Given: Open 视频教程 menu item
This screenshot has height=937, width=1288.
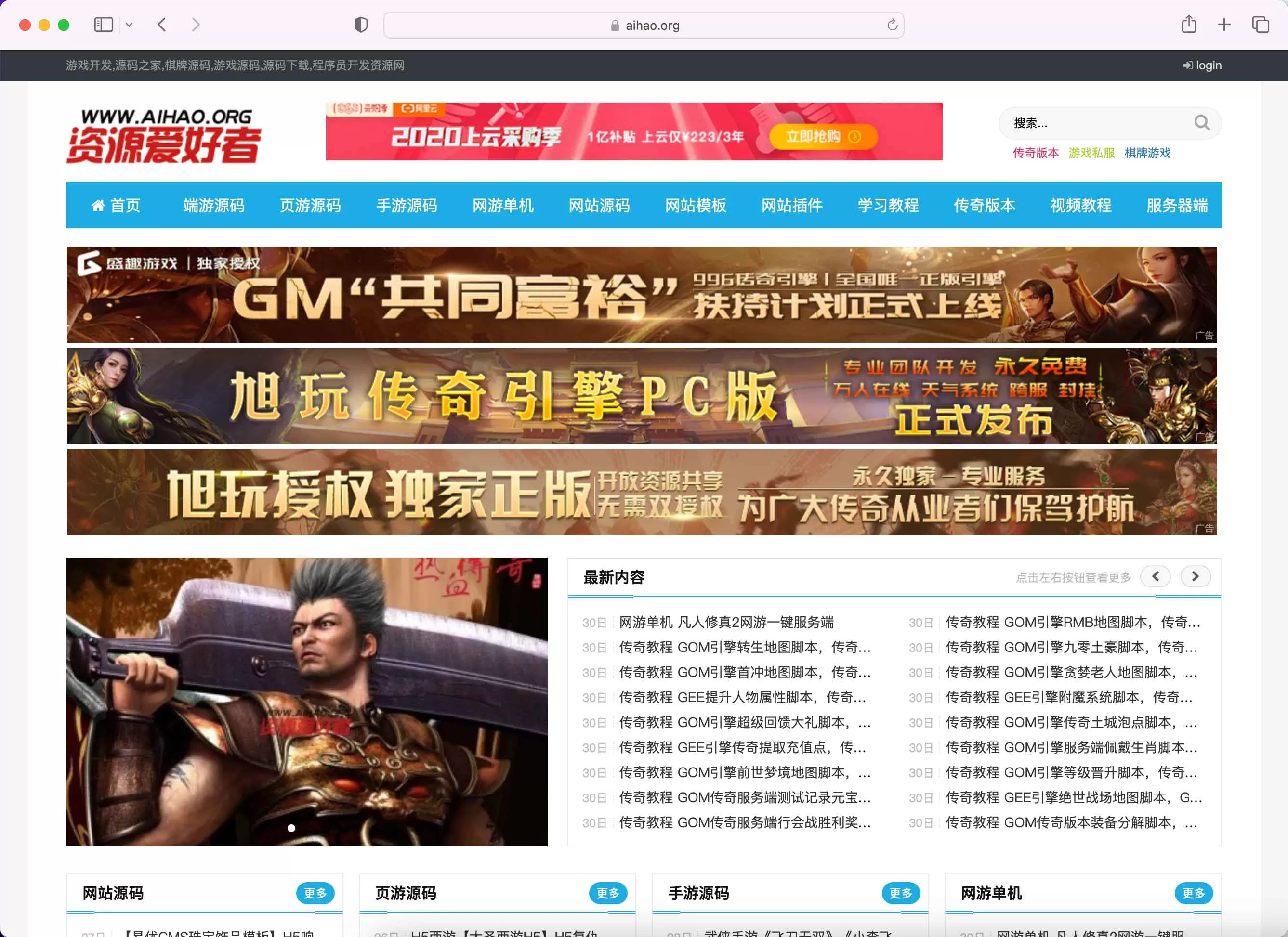Looking at the screenshot, I should (1081, 205).
